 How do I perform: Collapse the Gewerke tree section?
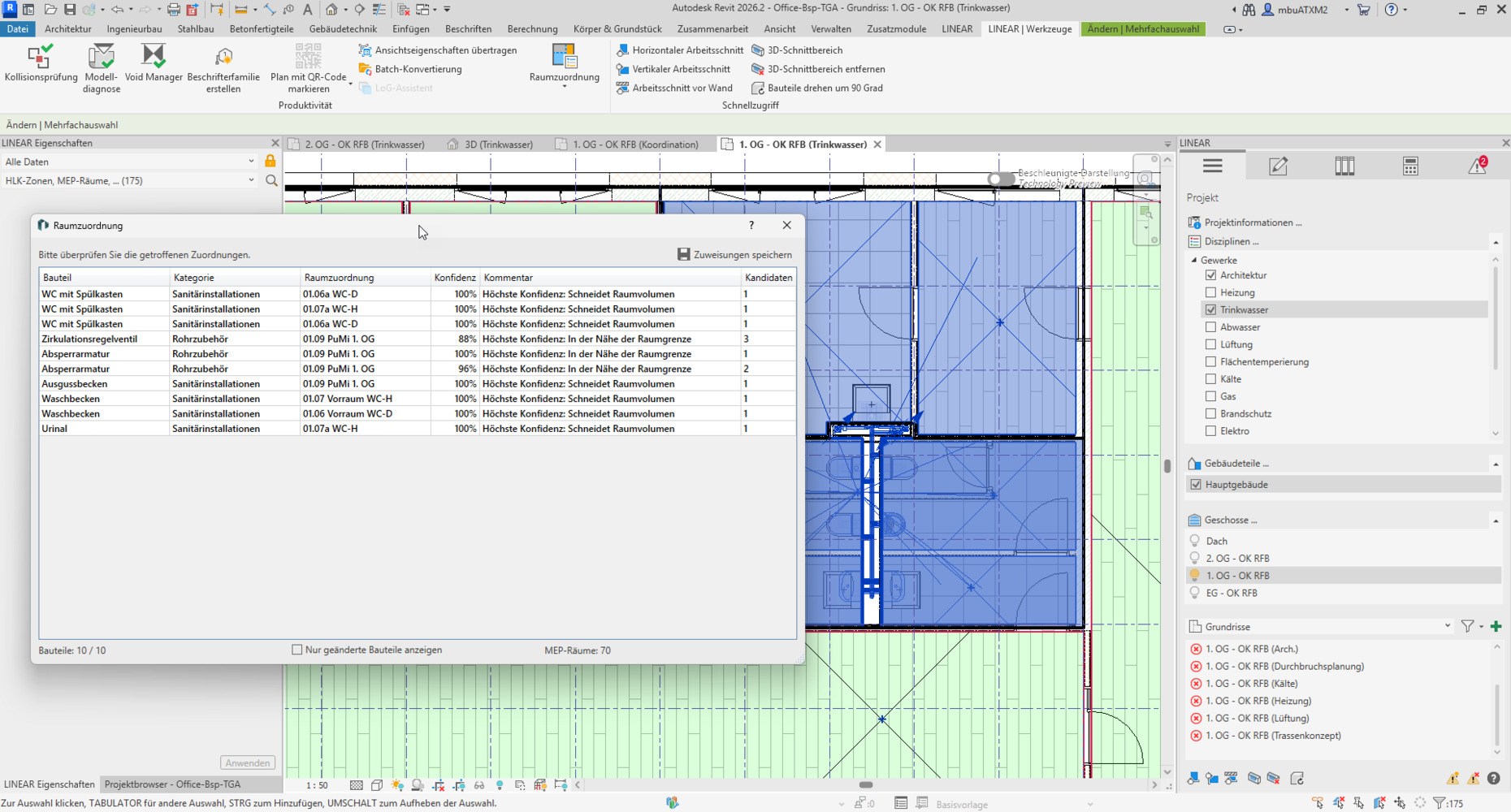pyautogui.click(x=1194, y=260)
